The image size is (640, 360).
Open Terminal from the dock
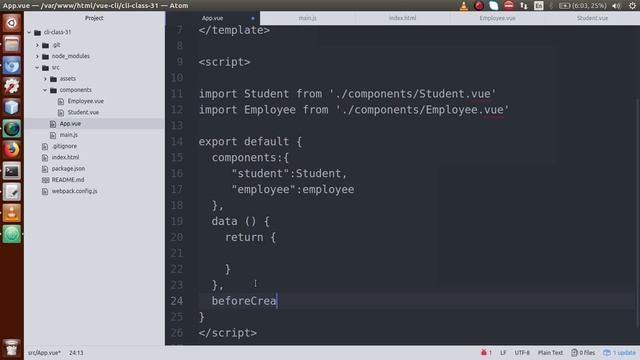click(11, 171)
